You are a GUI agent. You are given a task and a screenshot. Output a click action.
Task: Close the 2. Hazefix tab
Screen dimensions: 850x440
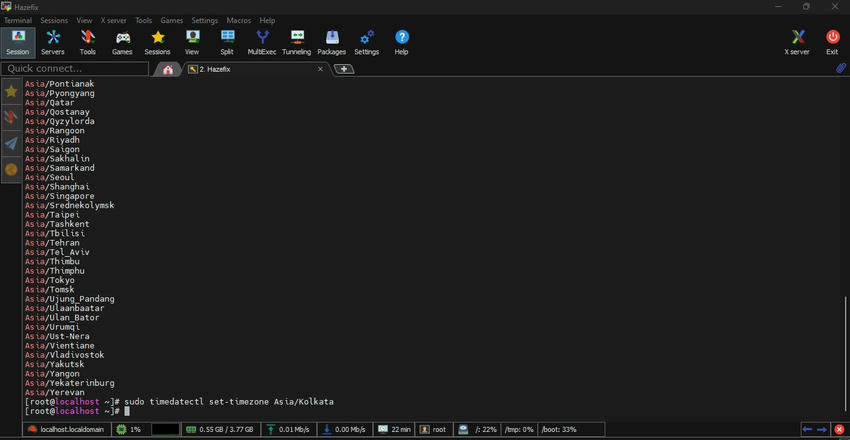[x=320, y=69]
